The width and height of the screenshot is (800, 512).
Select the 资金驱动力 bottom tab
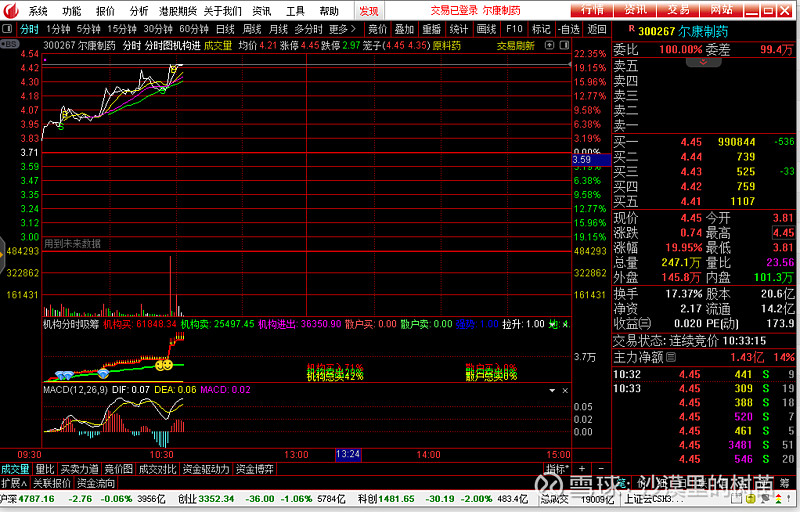(206, 469)
